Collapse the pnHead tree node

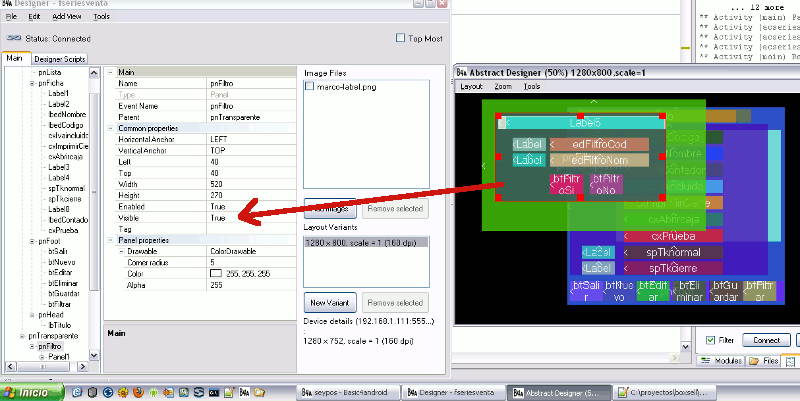32,315
